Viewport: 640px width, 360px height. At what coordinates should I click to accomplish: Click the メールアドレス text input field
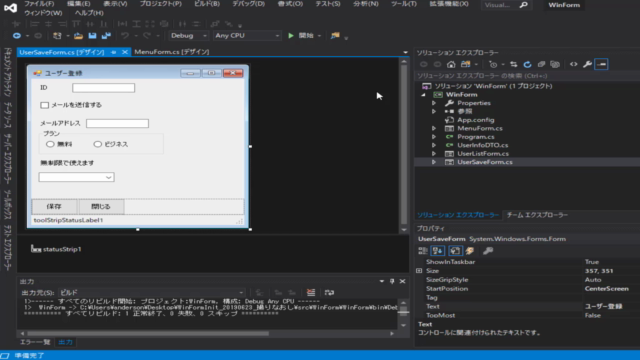coord(117,123)
